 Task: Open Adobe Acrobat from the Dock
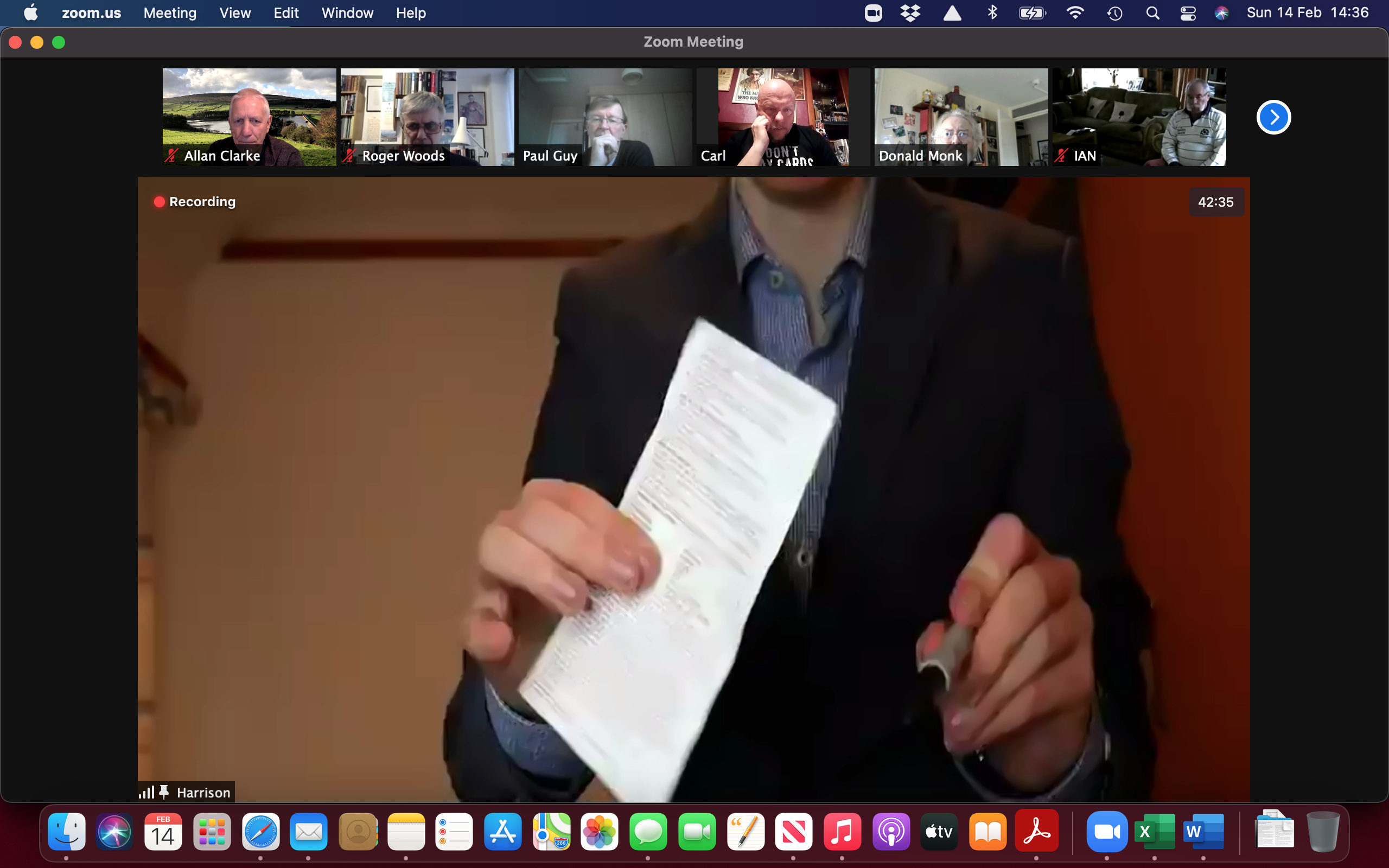coord(1036,830)
